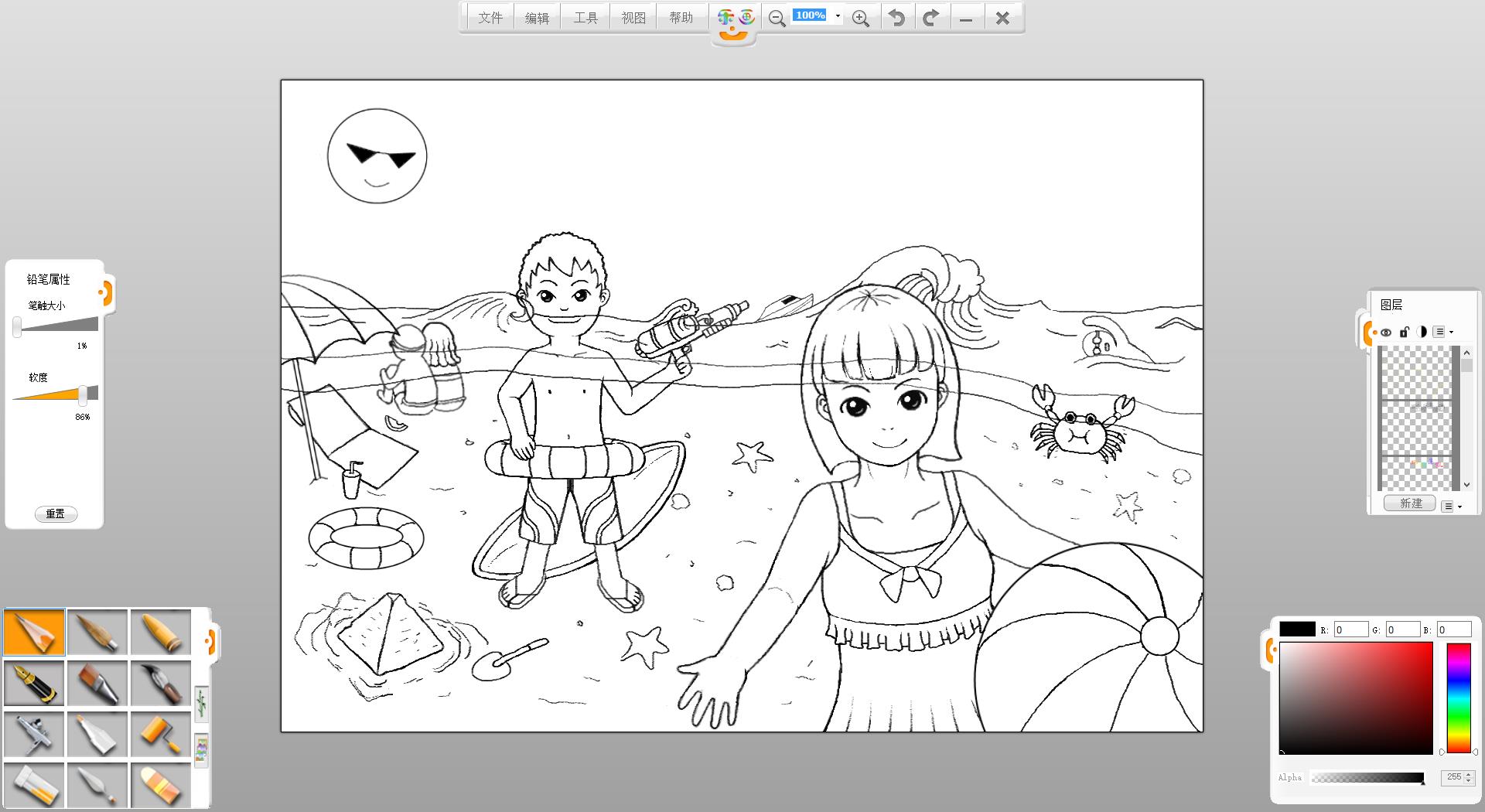Toggle layer visibility eye icon
This screenshot has width=1485, height=812.
1386,333
